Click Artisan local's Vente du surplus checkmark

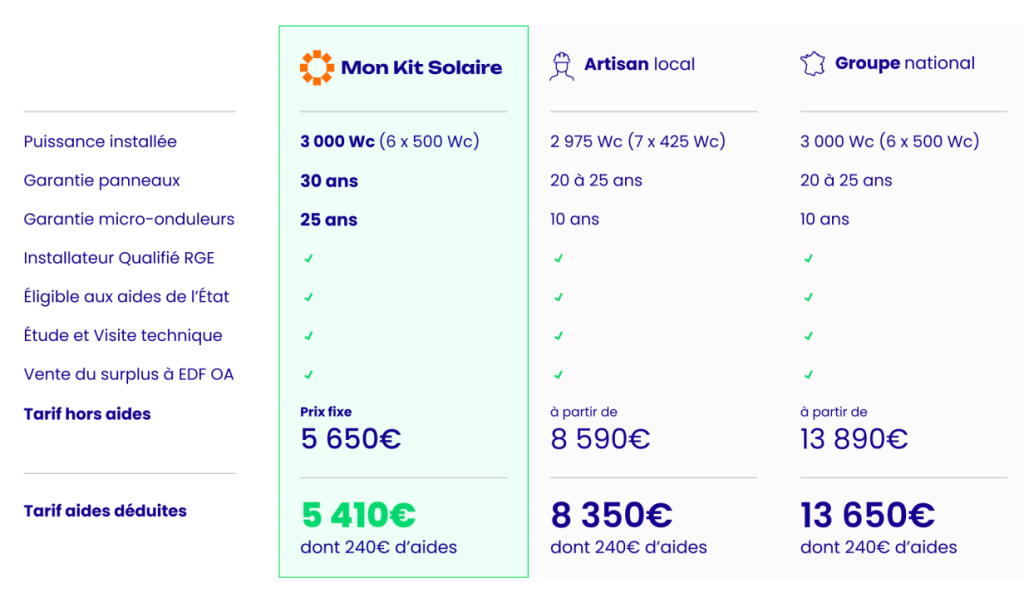(558, 375)
